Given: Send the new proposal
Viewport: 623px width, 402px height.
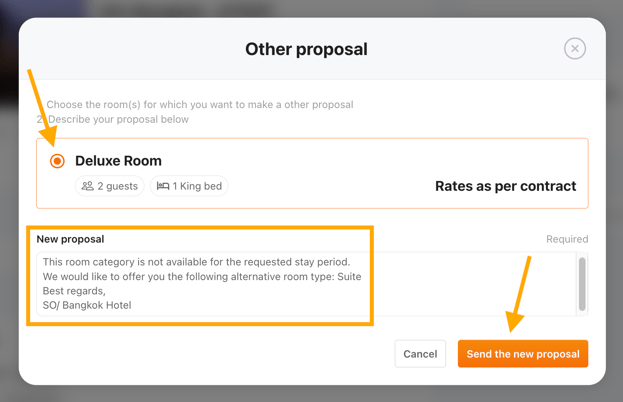Looking at the screenshot, I should coord(523,354).
